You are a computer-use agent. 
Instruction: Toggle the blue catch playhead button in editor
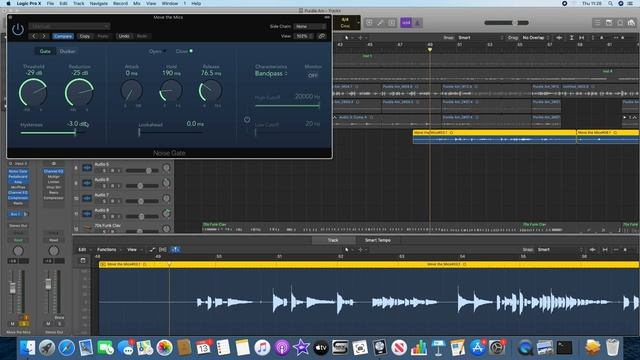[x=175, y=249]
